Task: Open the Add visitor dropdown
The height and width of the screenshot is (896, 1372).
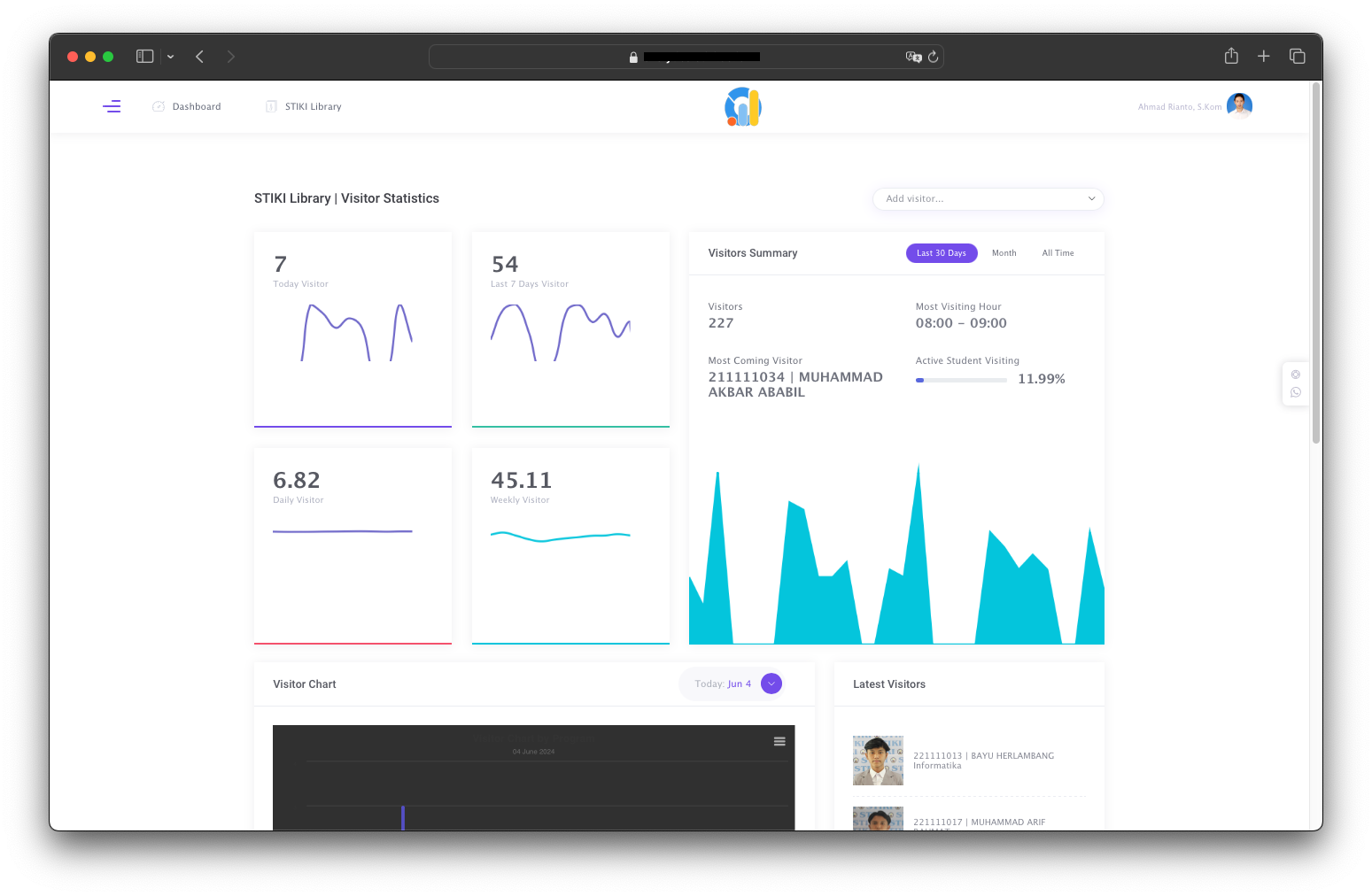Action: [987, 198]
